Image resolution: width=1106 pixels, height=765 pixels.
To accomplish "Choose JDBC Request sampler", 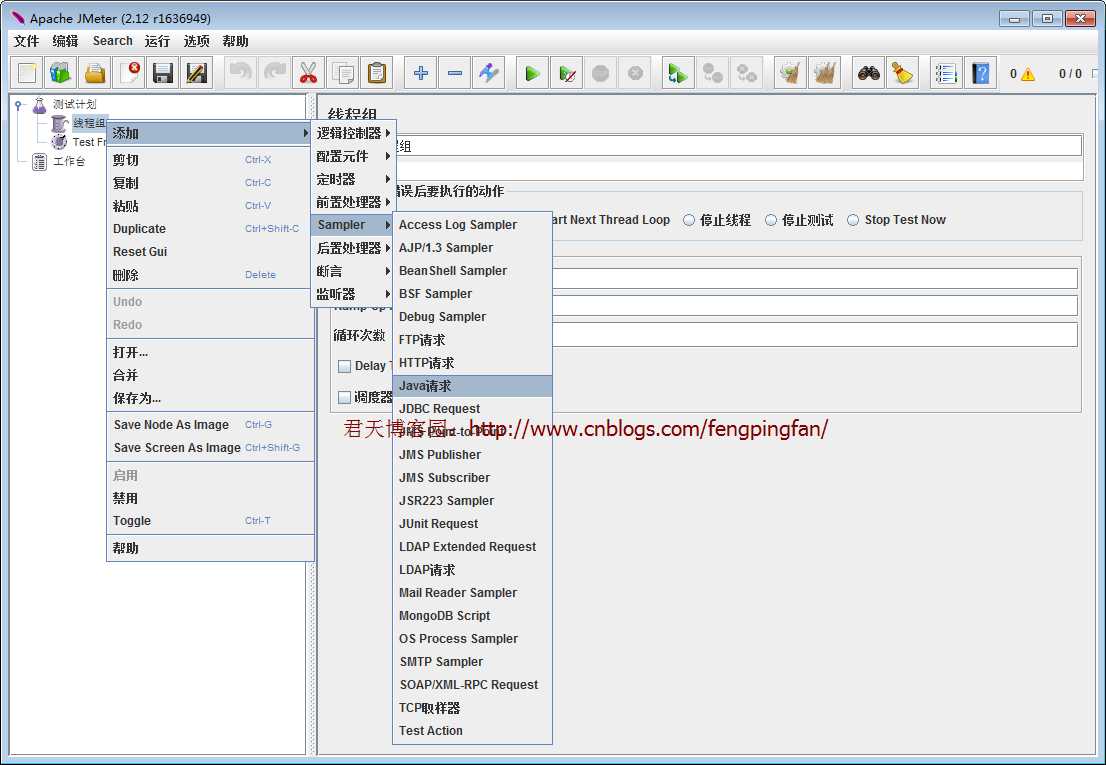I will (472, 408).
